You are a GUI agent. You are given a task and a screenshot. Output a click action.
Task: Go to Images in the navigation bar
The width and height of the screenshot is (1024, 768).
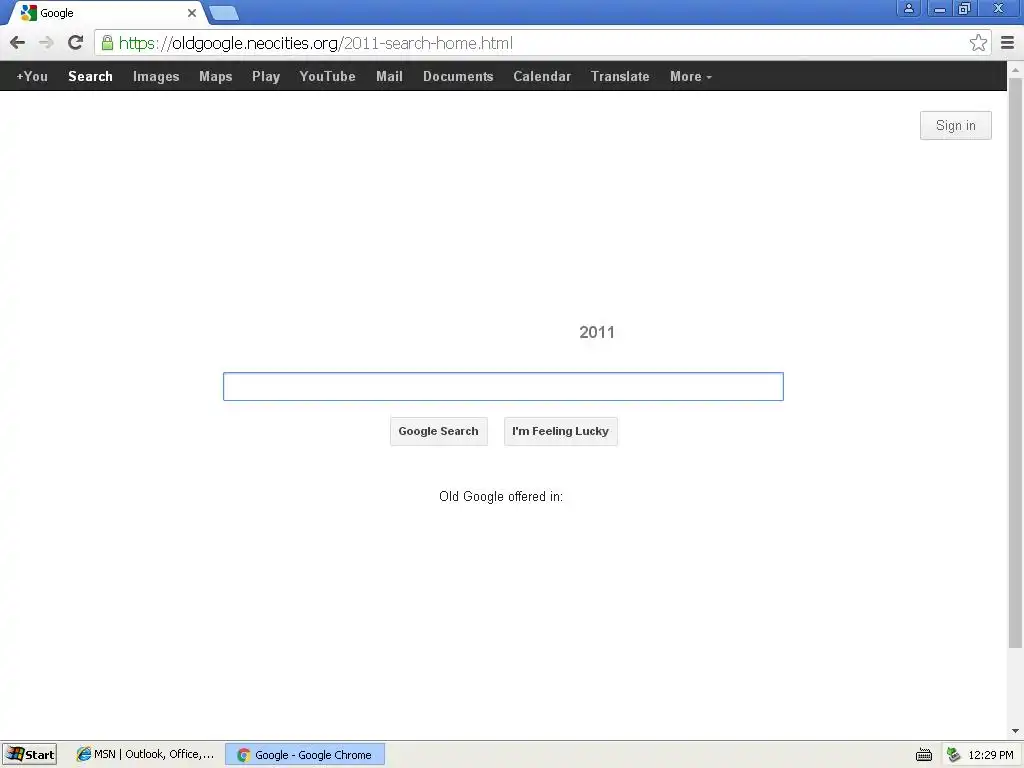tap(156, 76)
